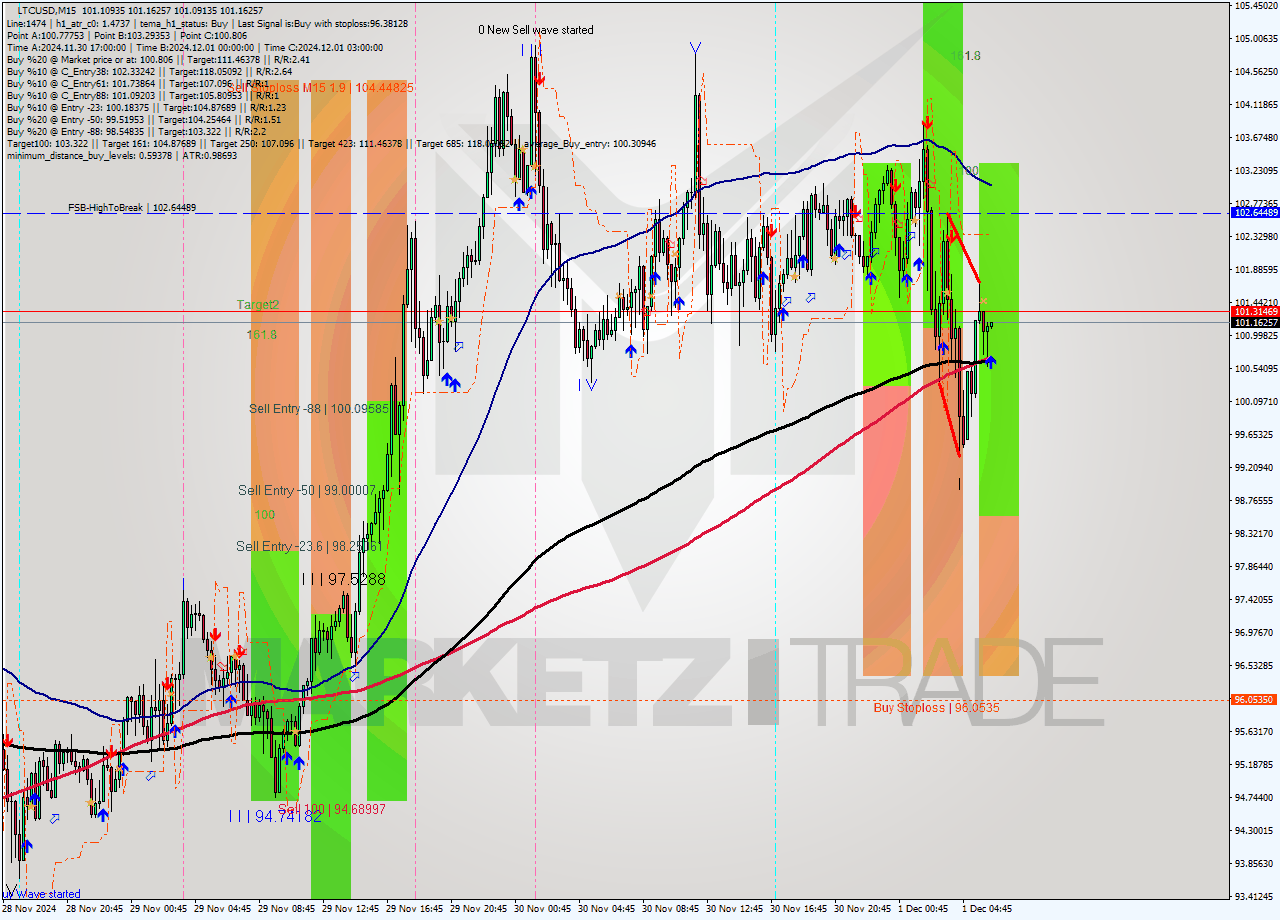Click the 105.45020 price axis value
The height and width of the screenshot is (920, 1280).
pos(1255,5)
